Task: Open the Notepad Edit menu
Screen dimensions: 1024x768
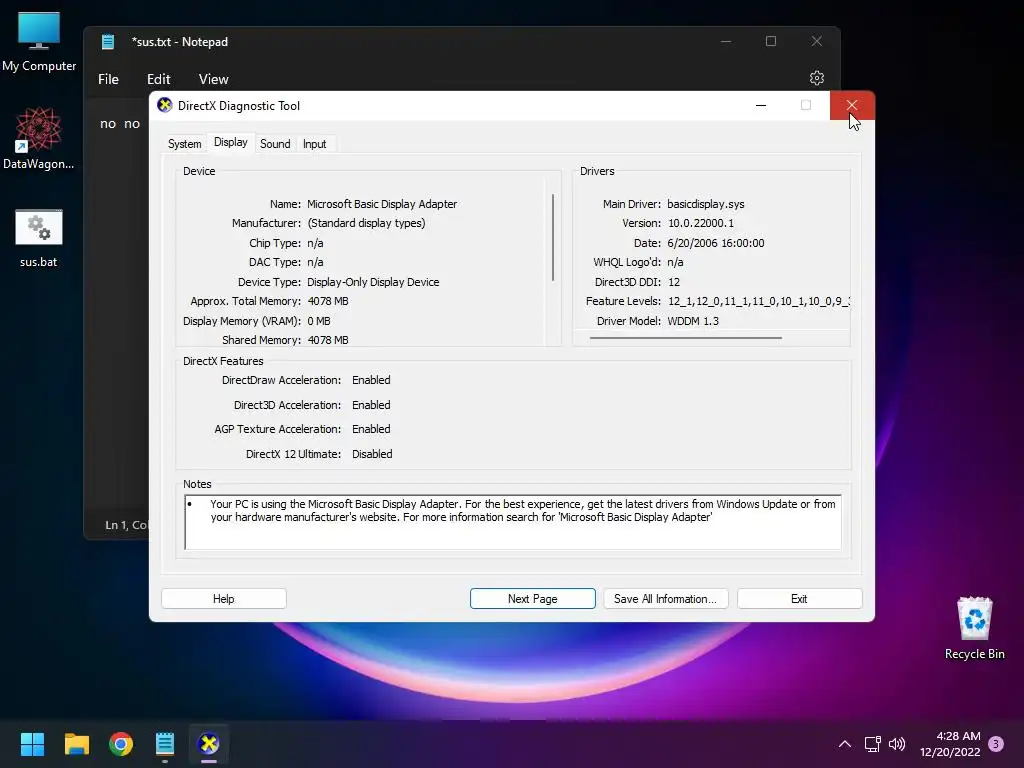Action: click(158, 79)
